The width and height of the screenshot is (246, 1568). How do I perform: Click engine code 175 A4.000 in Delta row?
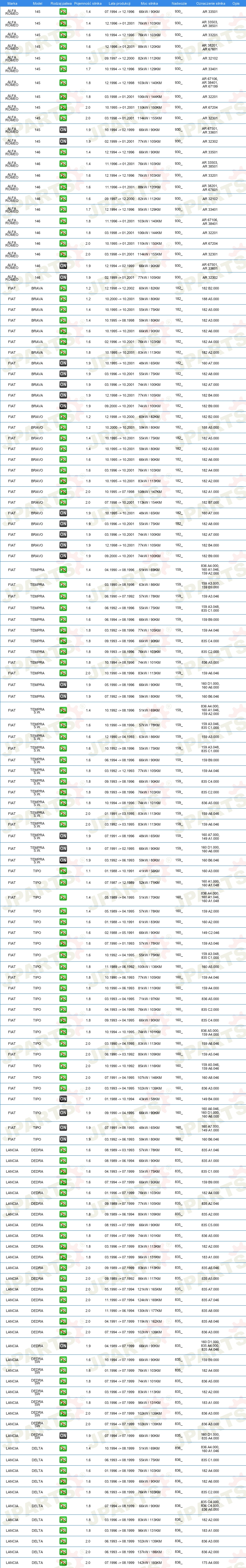point(210,1563)
